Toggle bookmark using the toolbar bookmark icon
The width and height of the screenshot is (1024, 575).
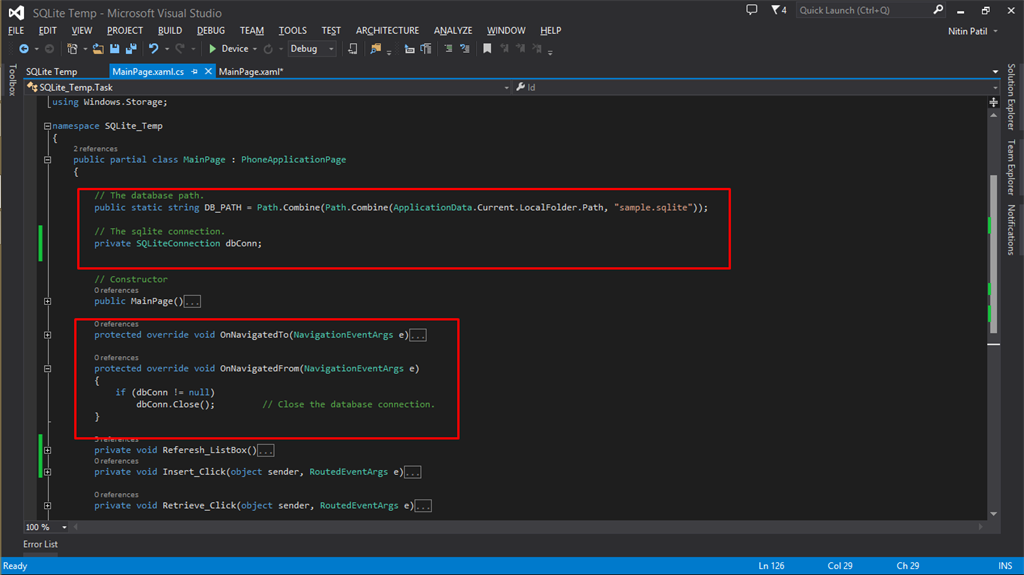(x=487, y=49)
